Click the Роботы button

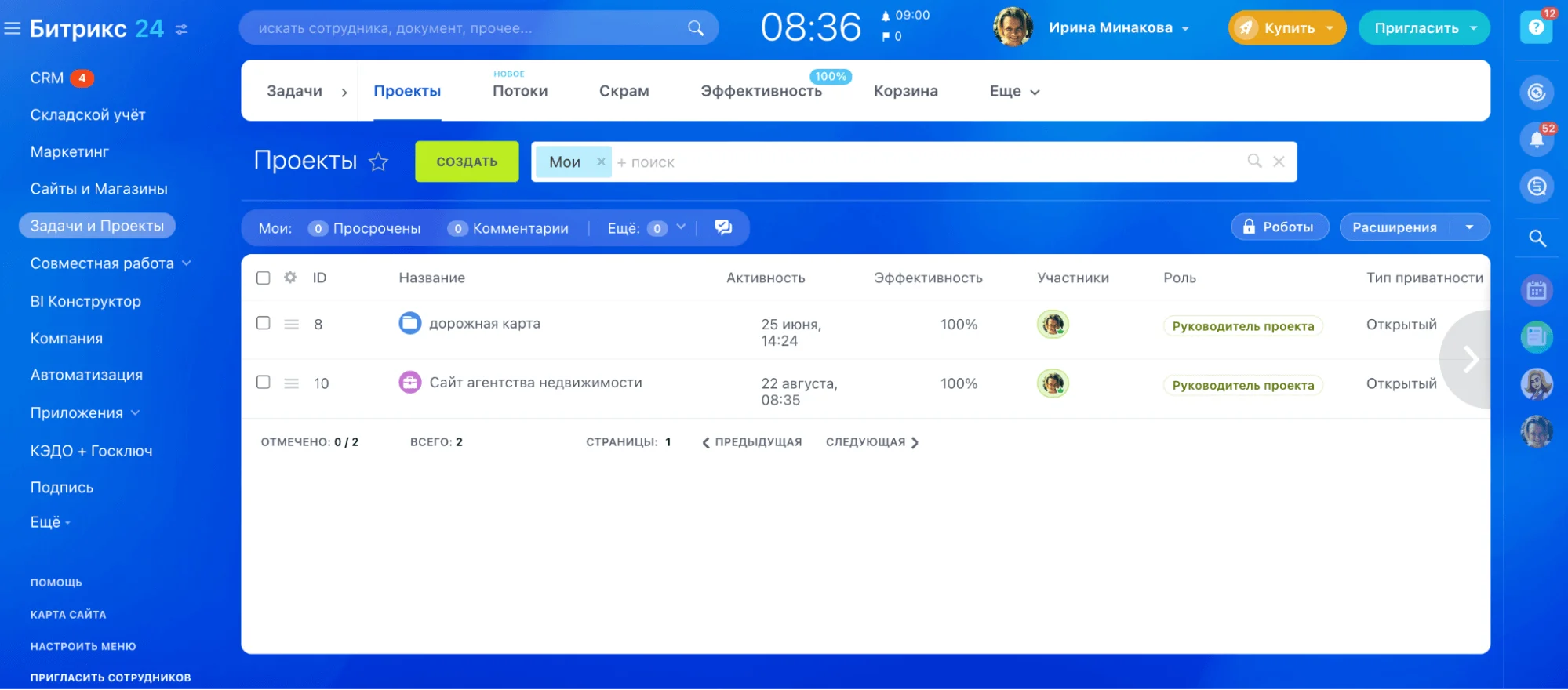click(1279, 227)
